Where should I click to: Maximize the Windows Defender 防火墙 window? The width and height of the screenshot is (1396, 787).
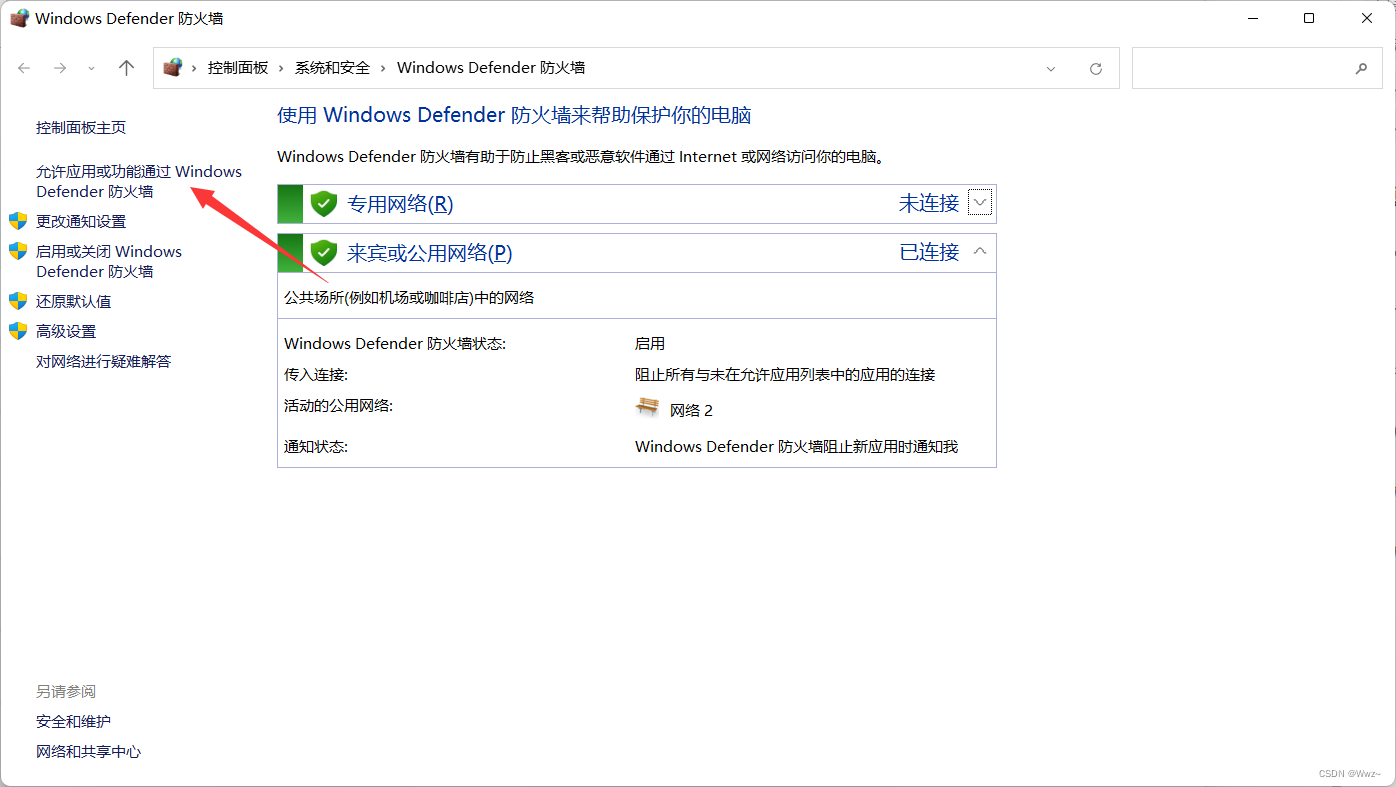(x=1309, y=18)
